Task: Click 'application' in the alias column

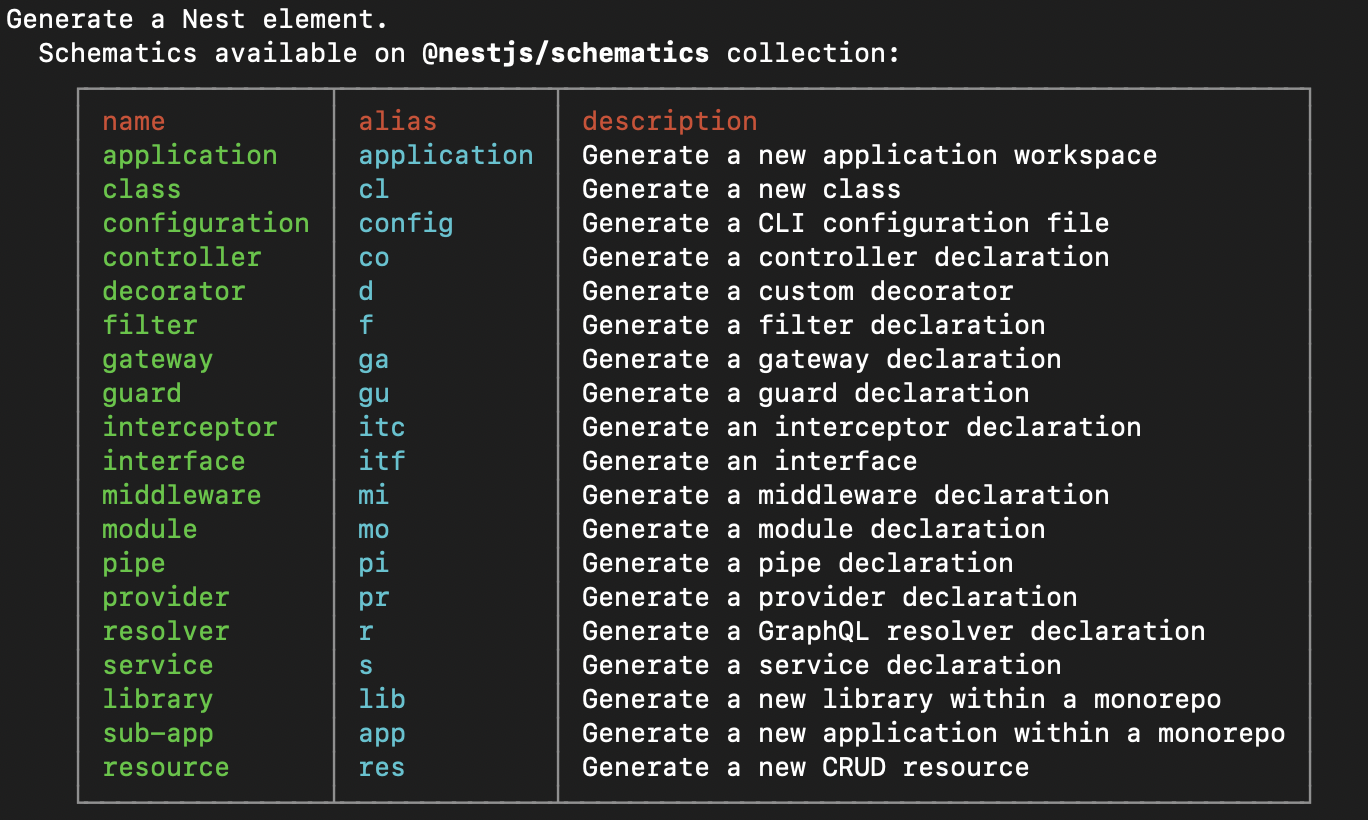Action: coord(446,156)
